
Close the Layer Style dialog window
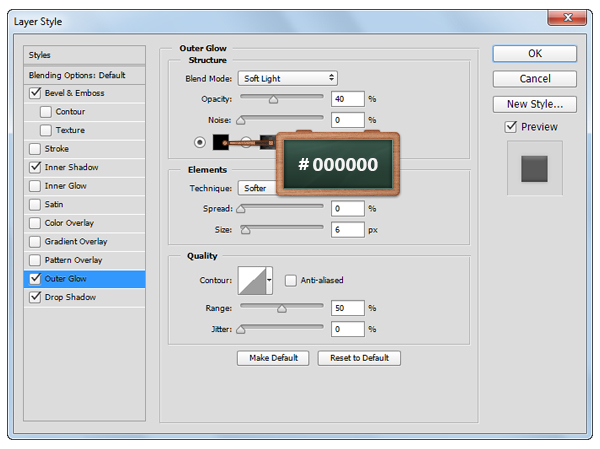(569, 18)
